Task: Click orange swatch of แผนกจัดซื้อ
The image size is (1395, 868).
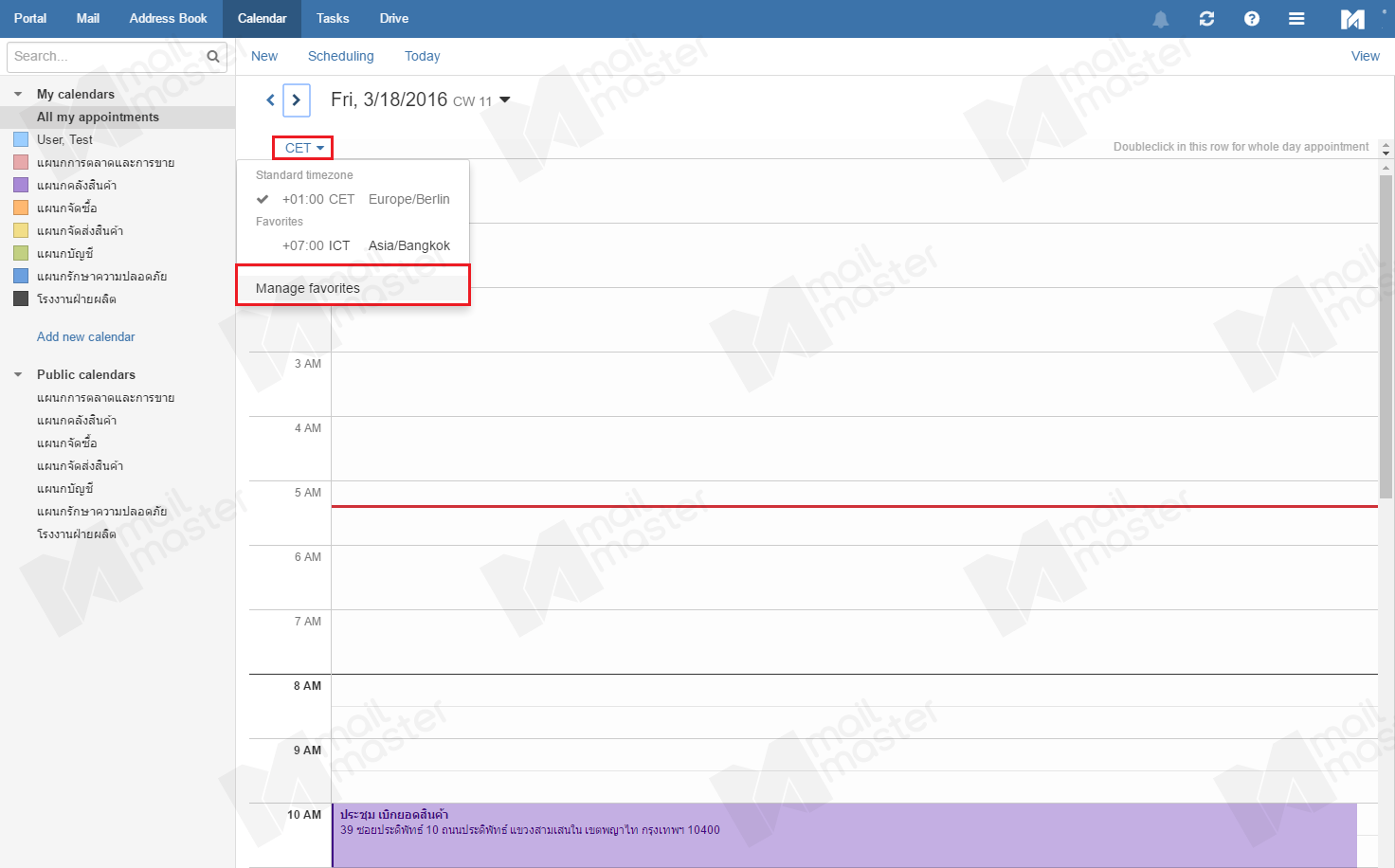Action: tap(21, 208)
